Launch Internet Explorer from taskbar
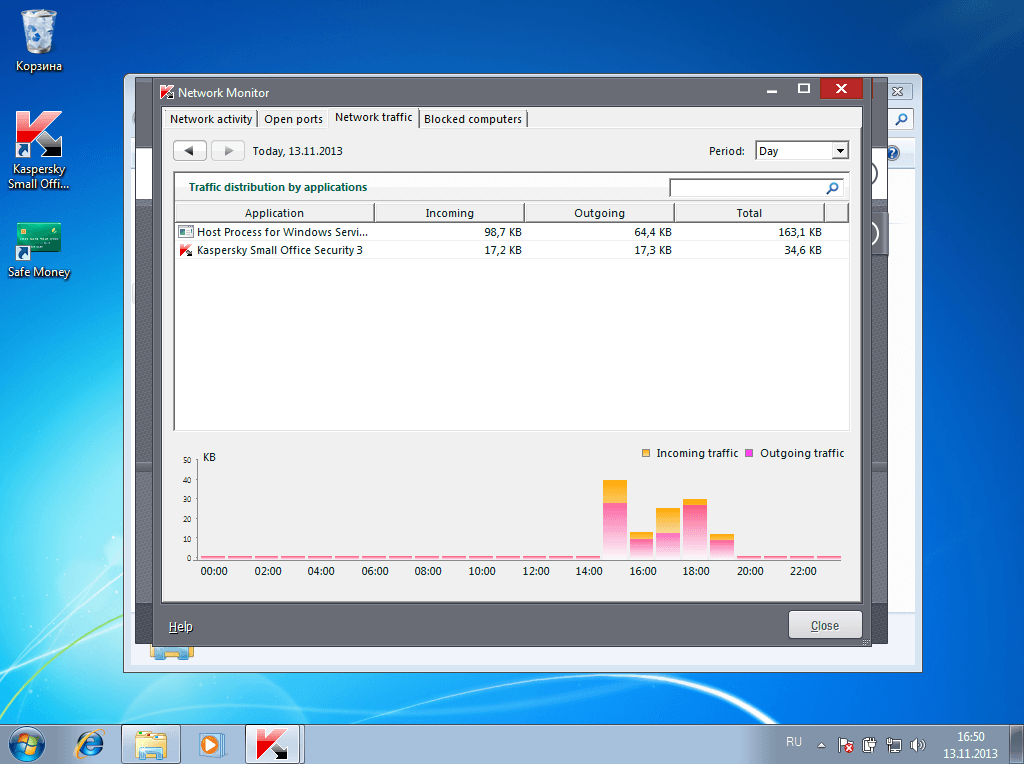The height and width of the screenshot is (764, 1024). 89,744
